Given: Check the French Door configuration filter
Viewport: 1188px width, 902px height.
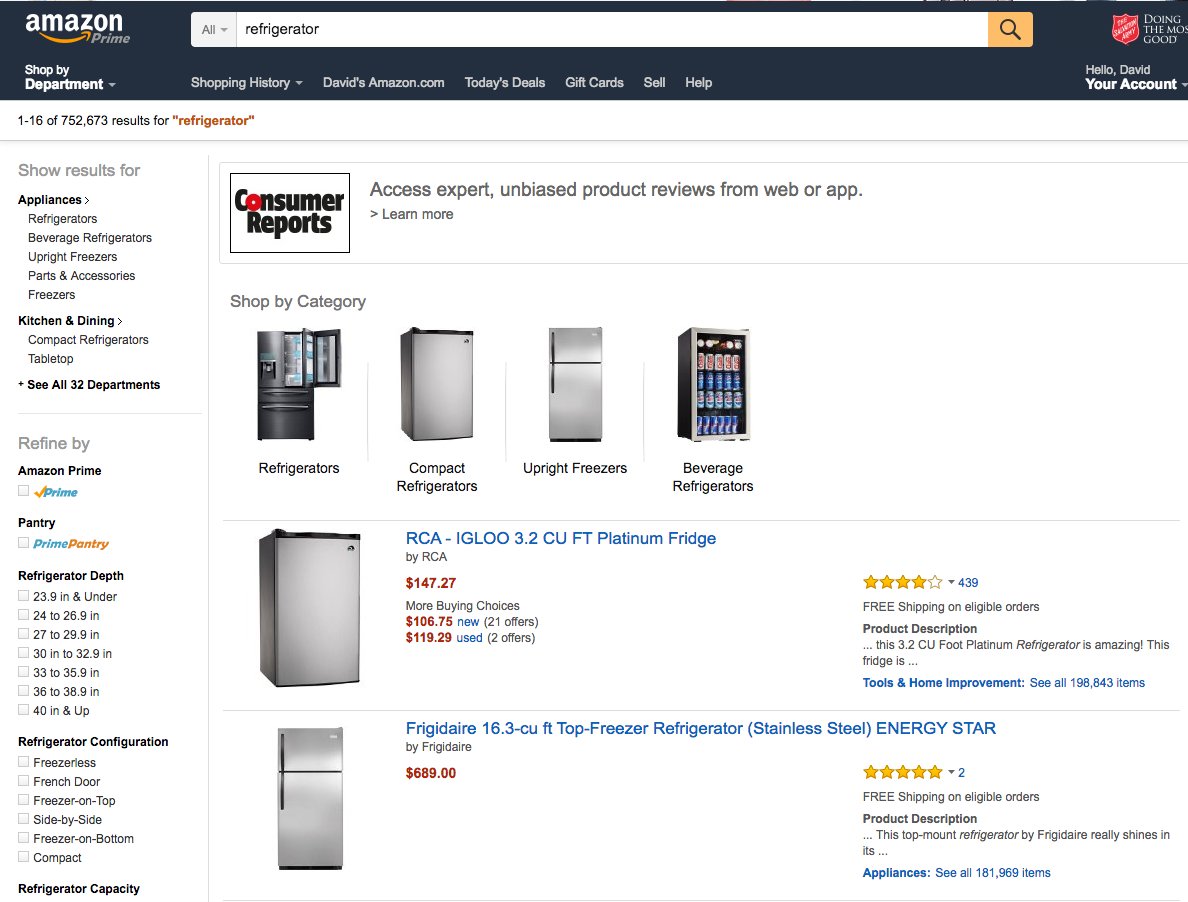Looking at the screenshot, I should point(24,781).
